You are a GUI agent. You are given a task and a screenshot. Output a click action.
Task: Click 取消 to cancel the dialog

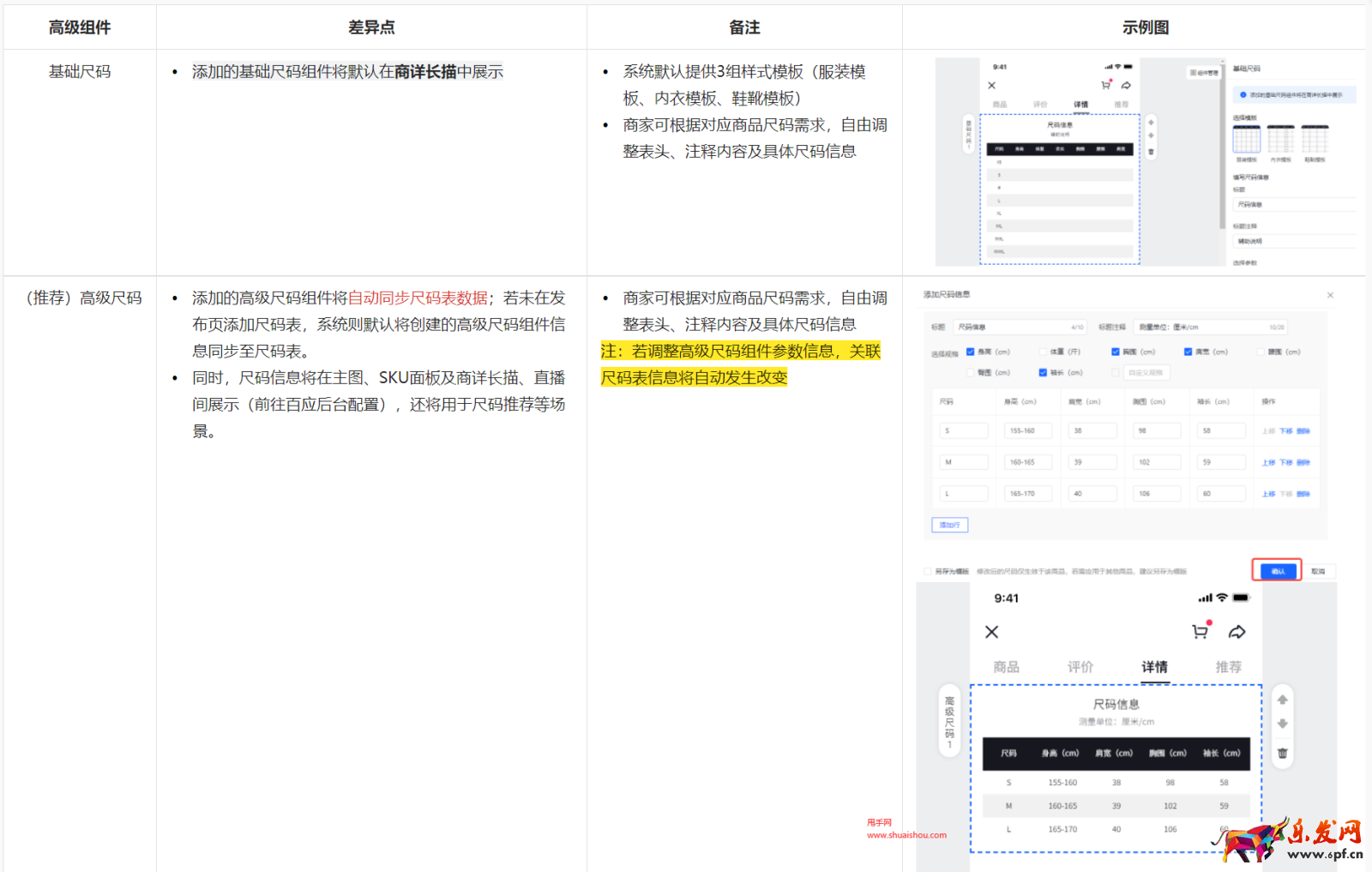[1318, 571]
